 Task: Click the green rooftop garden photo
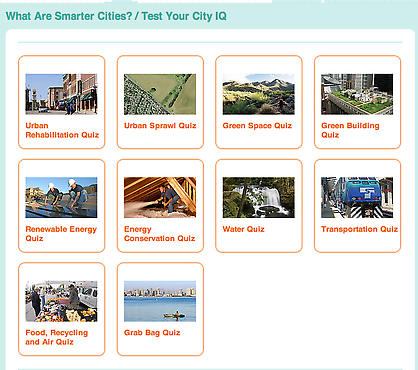[357, 94]
